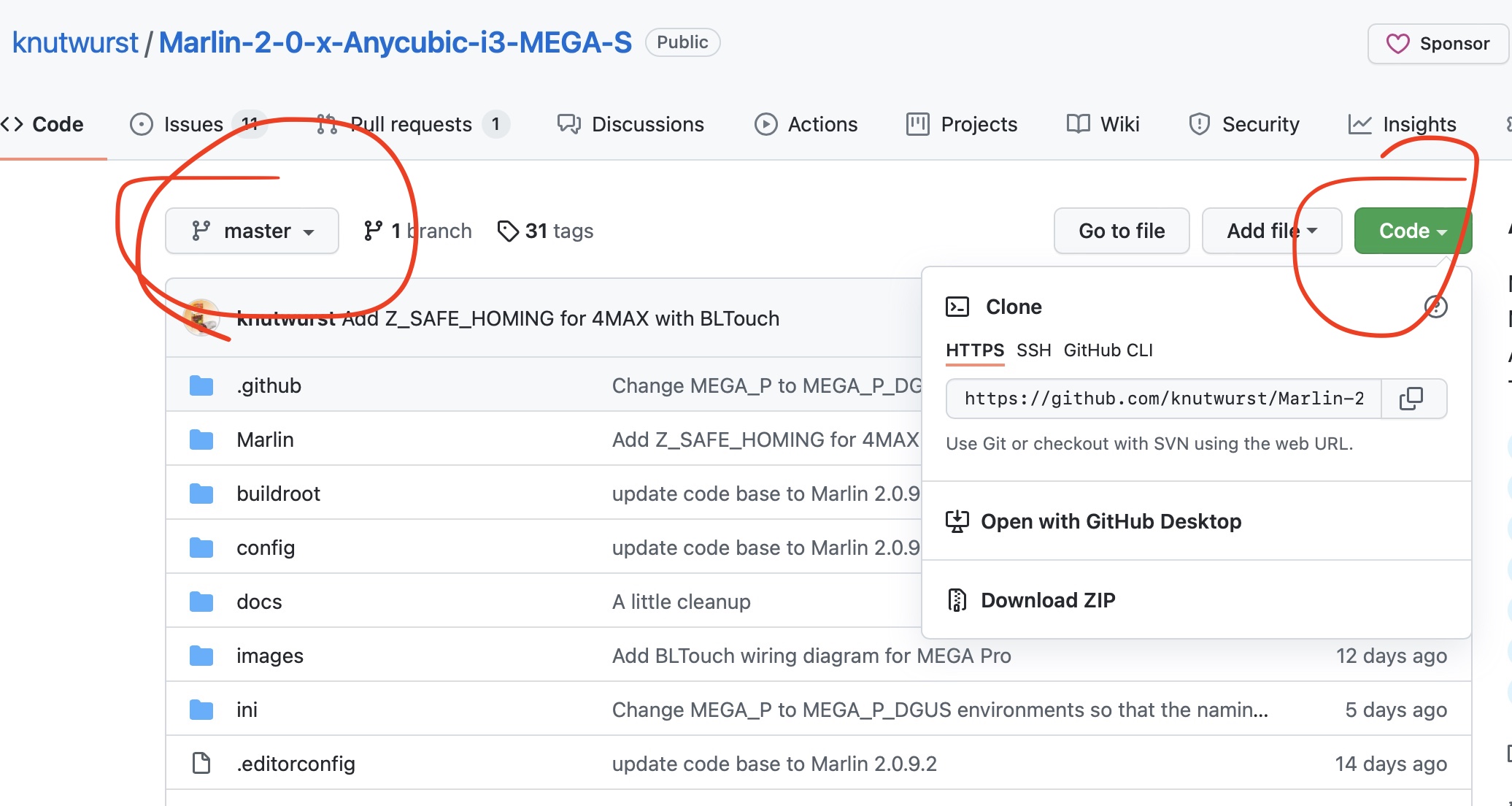Open the Security tab
Image resolution: width=1512 pixels, height=806 pixels.
coord(1244,124)
